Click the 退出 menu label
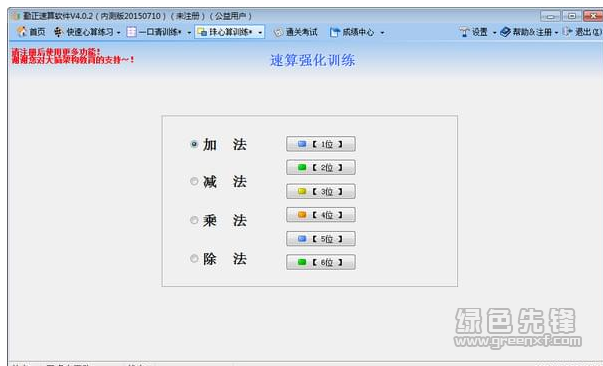Screen dimensions: 603x366 (x=588, y=32)
